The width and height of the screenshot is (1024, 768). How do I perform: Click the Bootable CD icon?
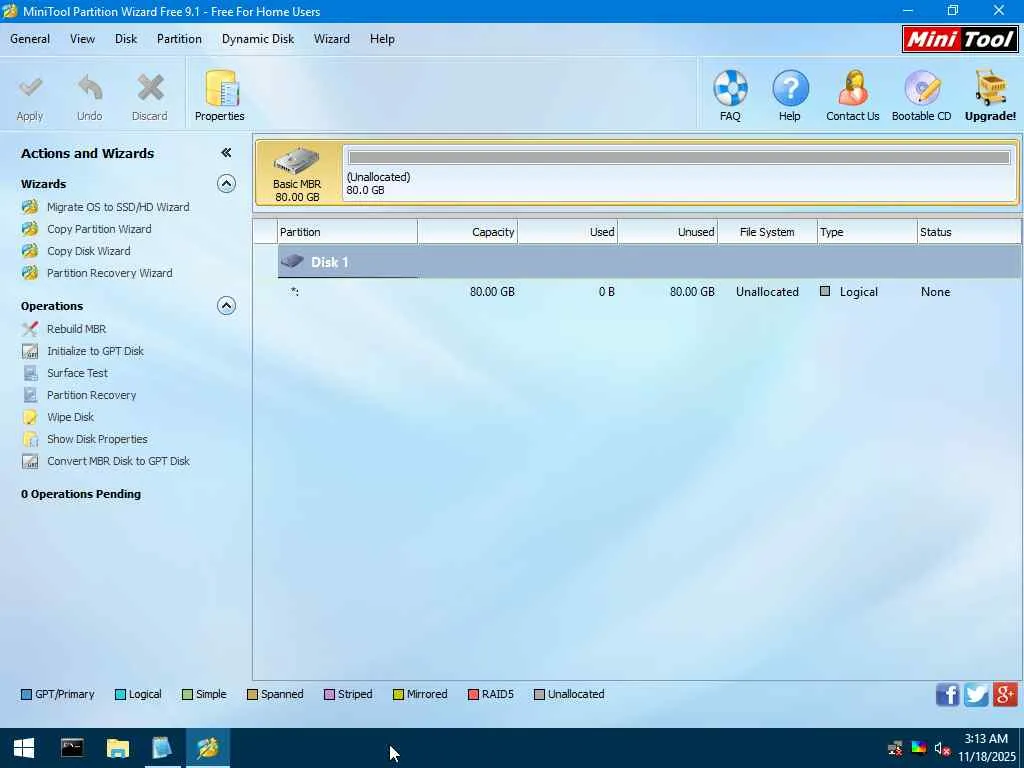click(921, 88)
